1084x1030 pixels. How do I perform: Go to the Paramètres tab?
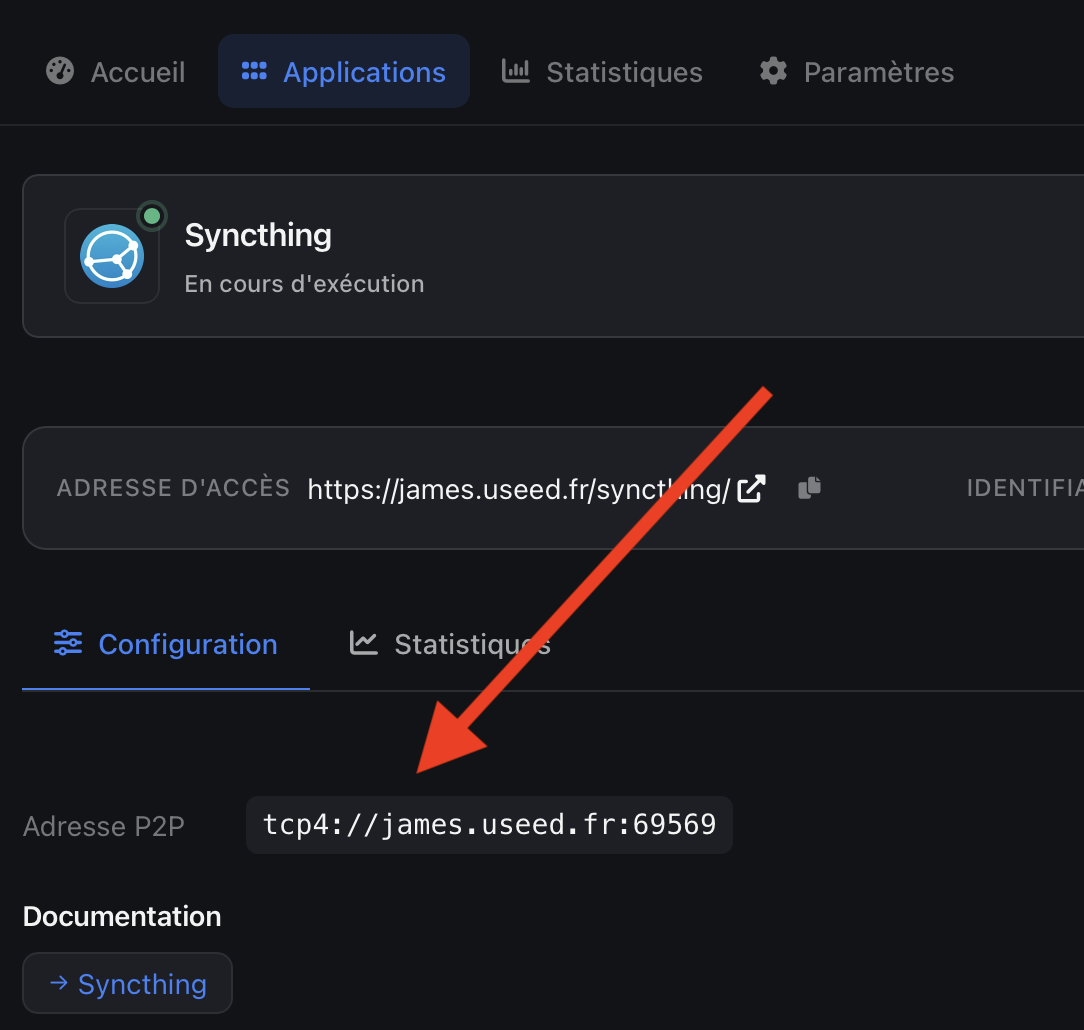[857, 72]
